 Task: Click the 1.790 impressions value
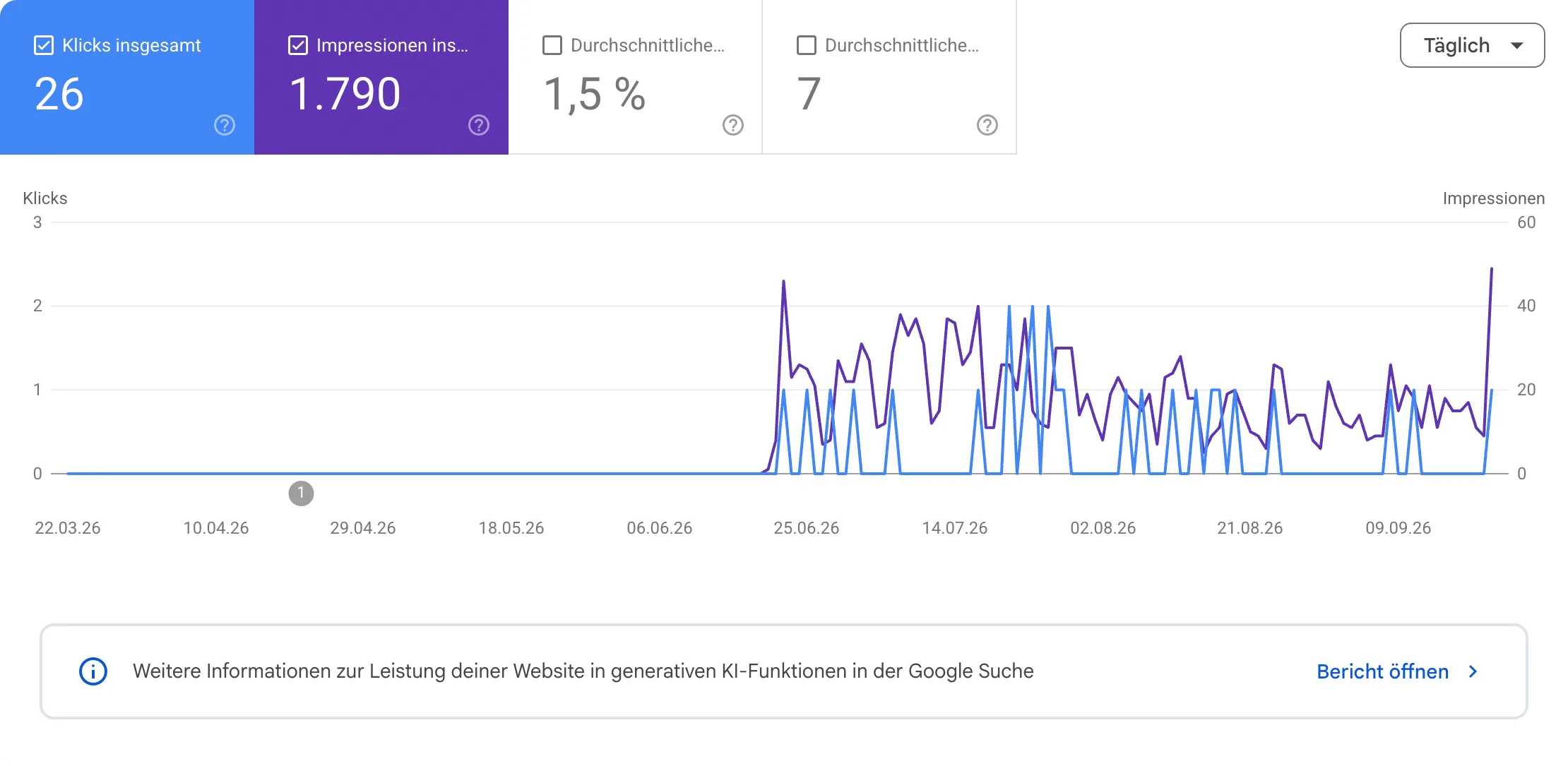345,94
